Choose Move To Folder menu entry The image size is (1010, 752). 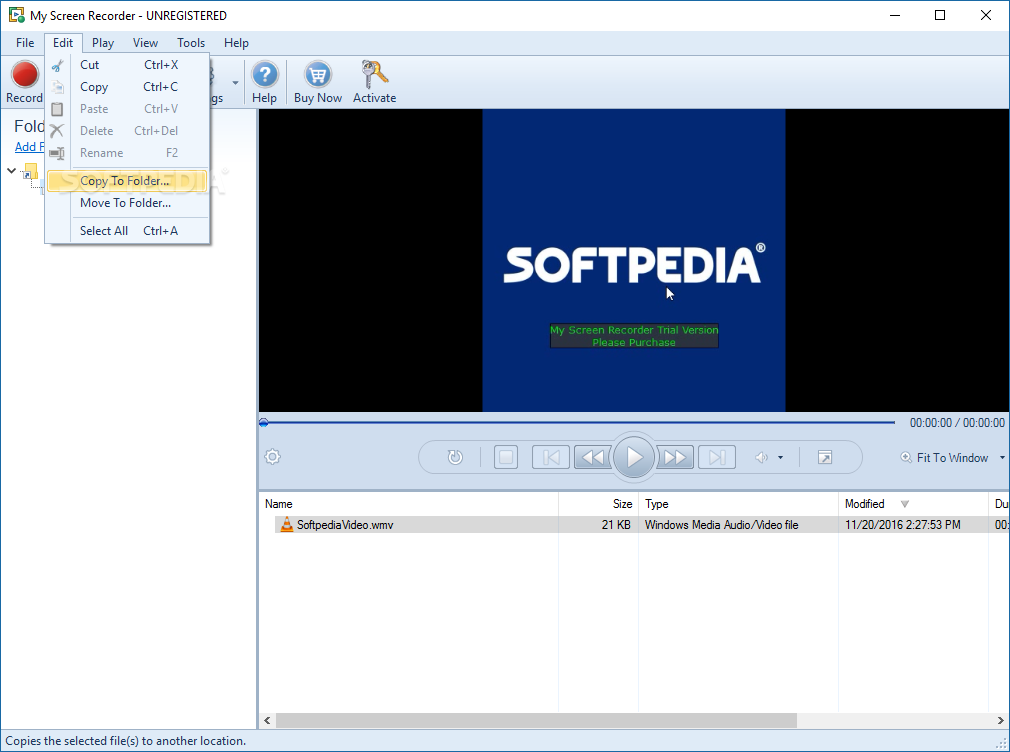[127, 203]
